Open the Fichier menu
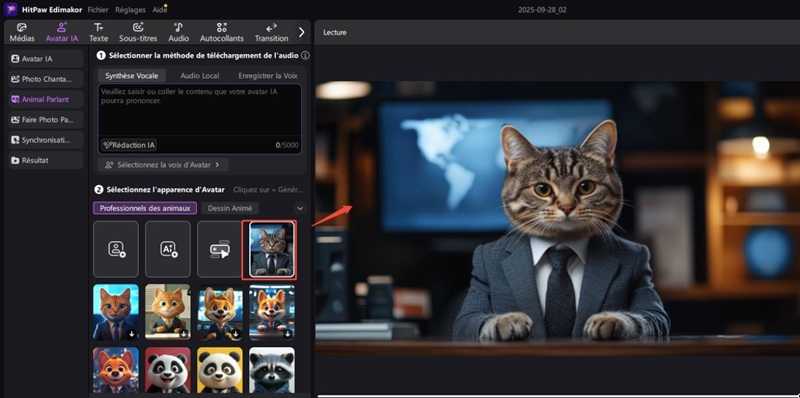The width and height of the screenshot is (800, 398). (x=98, y=10)
